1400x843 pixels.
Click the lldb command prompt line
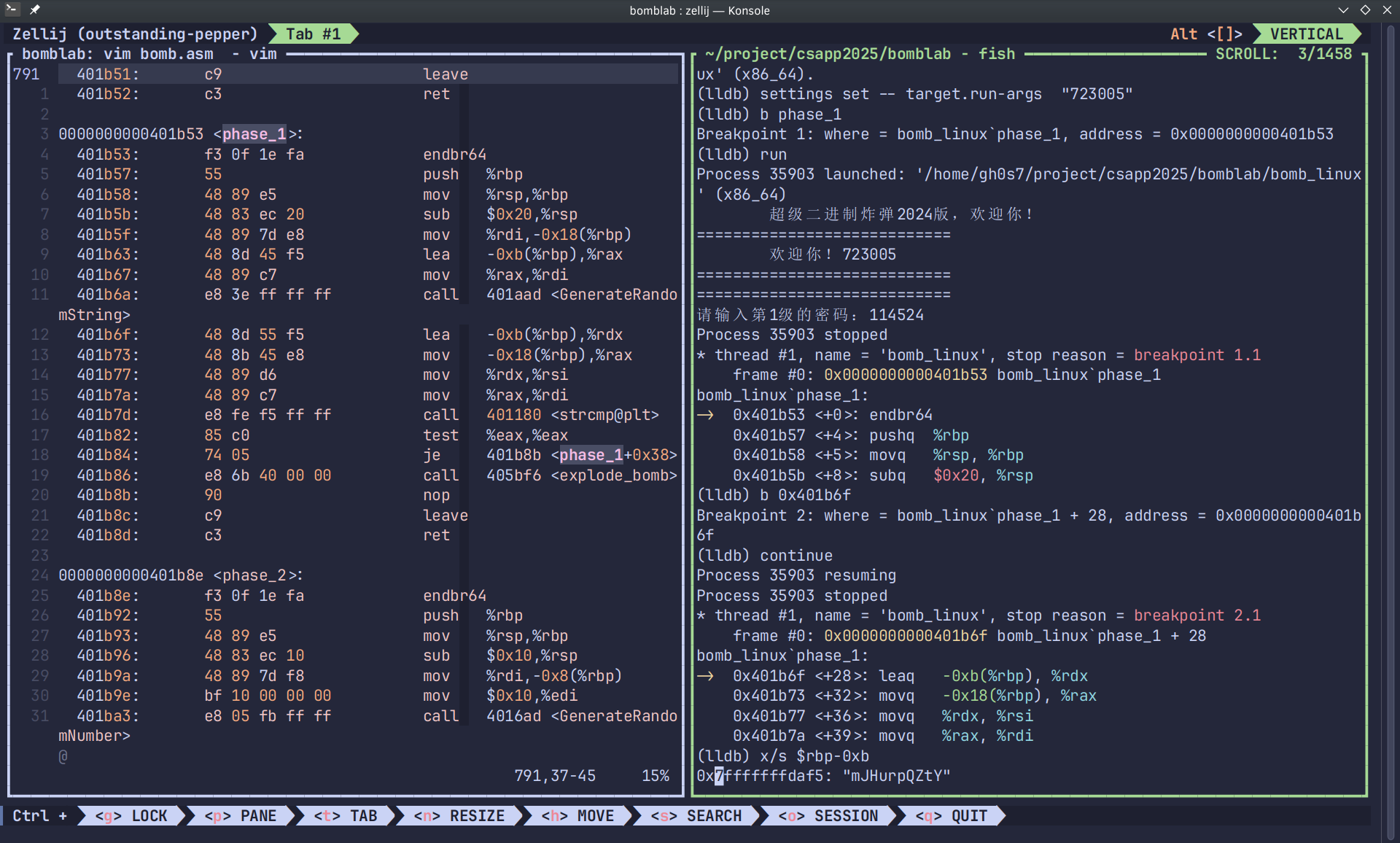(782, 756)
